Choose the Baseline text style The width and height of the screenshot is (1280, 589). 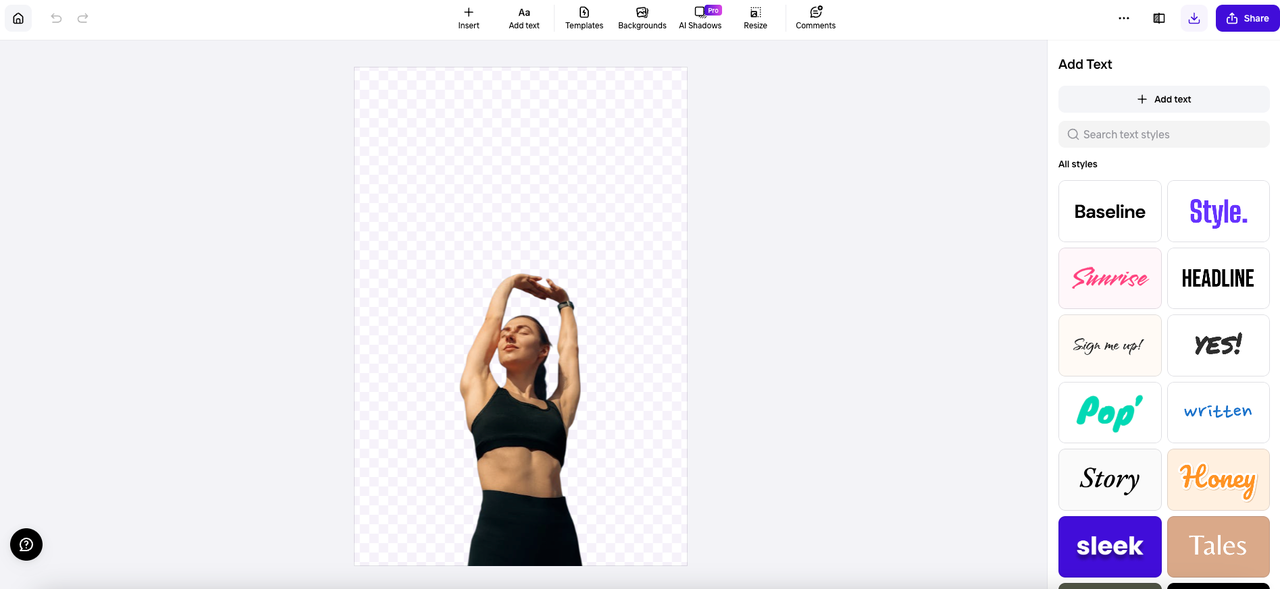1110,211
